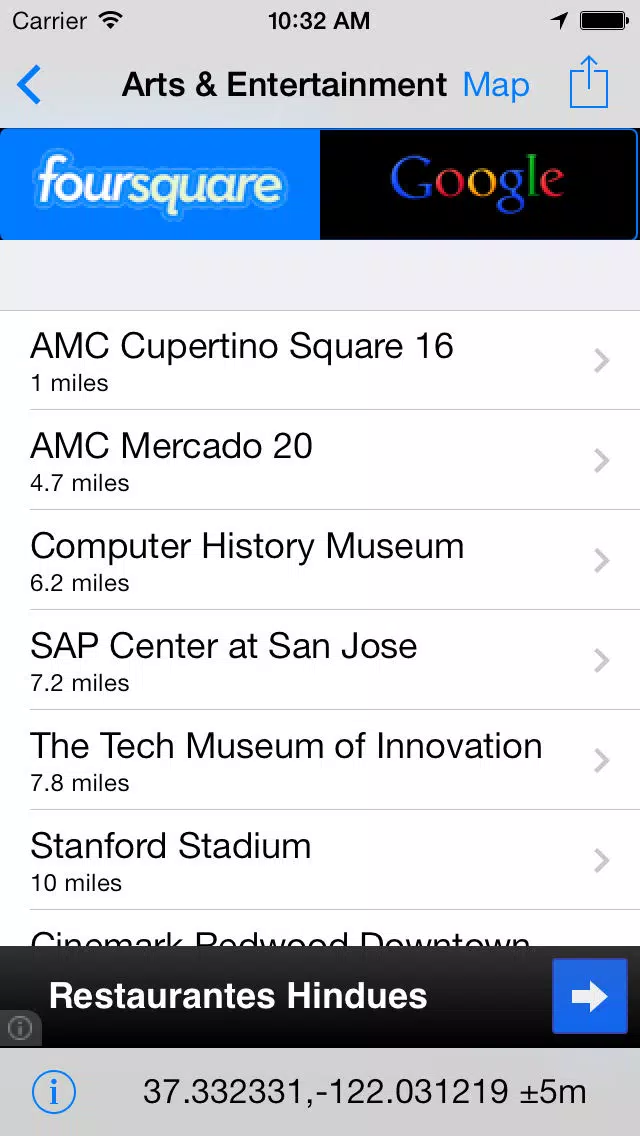The height and width of the screenshot is (1136, 640).
Task: Open the Restaurantes Hindues ad
Action: 238,996
